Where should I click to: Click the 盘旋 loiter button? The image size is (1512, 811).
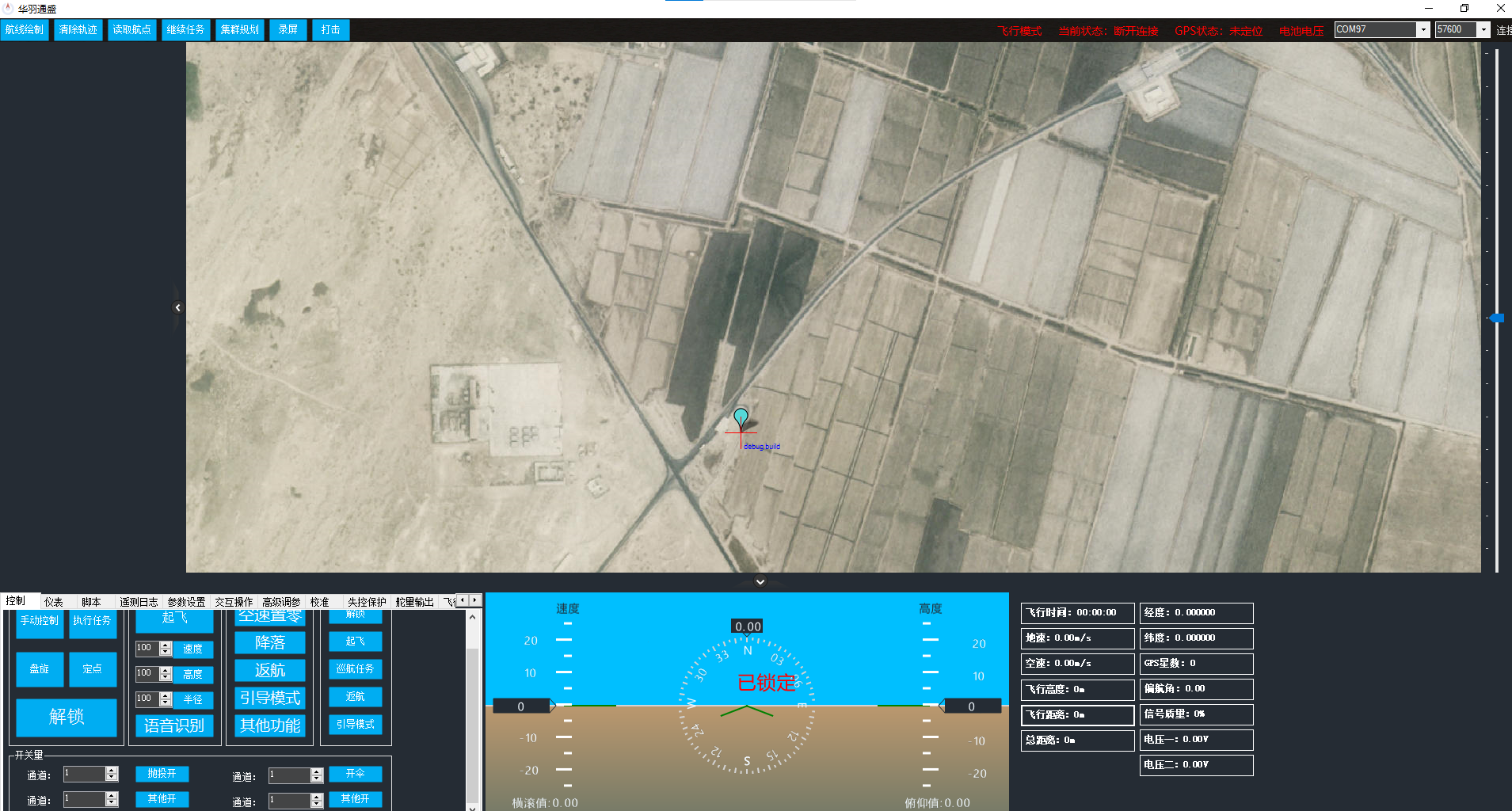coord(40,669)
